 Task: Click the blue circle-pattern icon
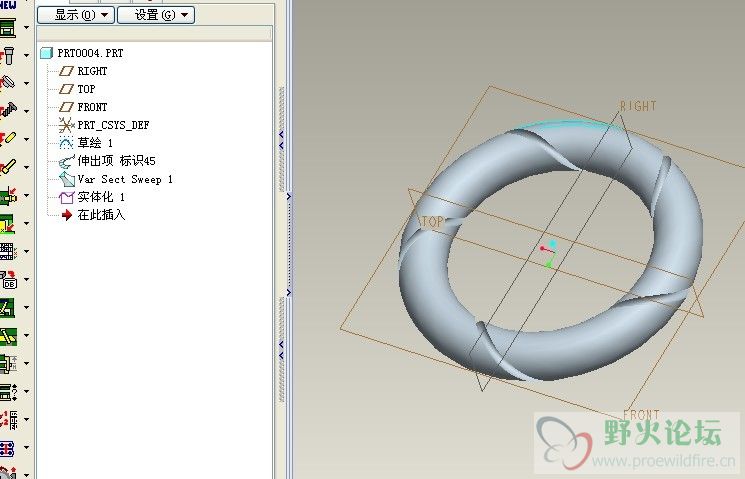tap(8, 448)
